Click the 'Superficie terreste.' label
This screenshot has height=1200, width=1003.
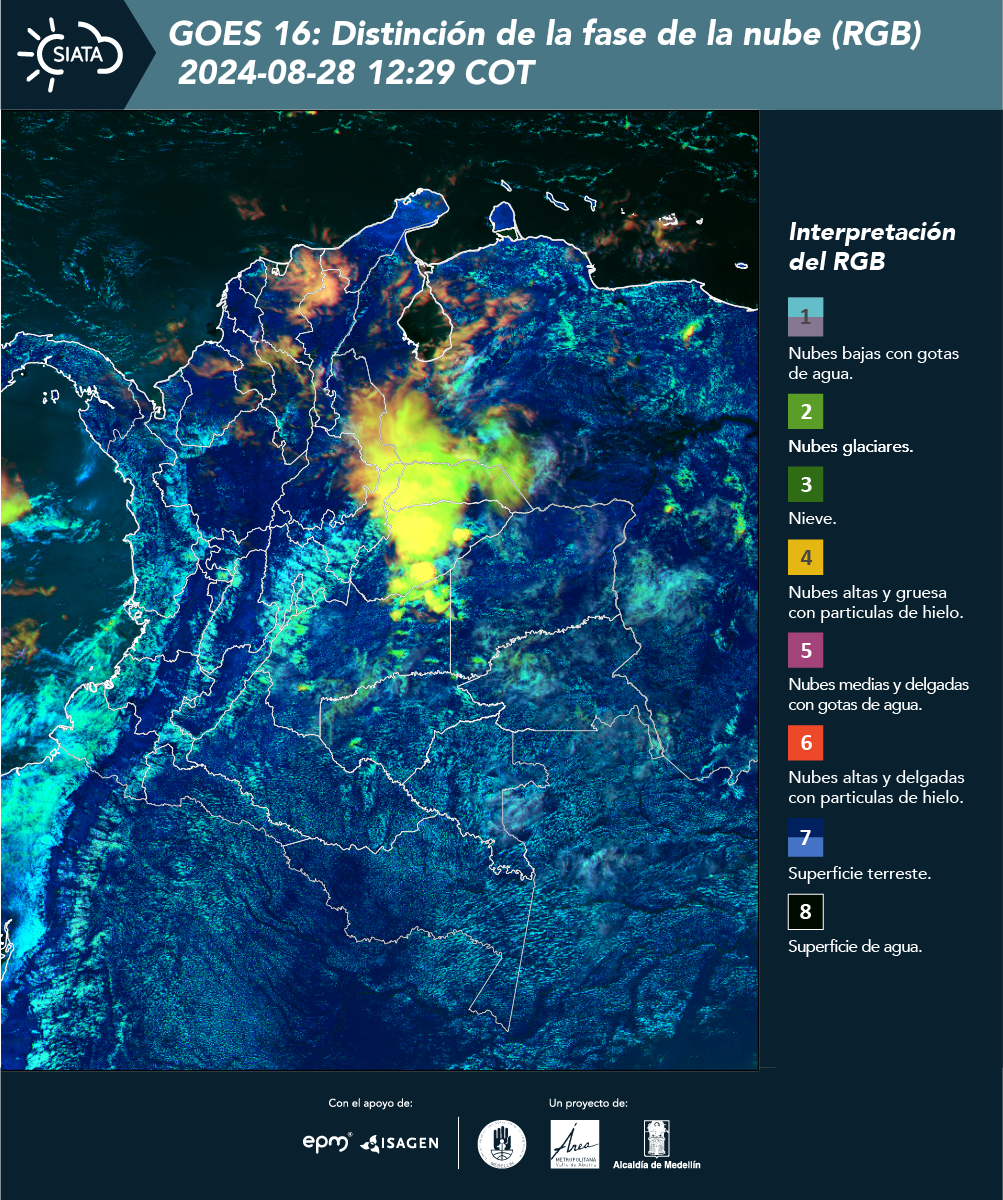[860, 874]
